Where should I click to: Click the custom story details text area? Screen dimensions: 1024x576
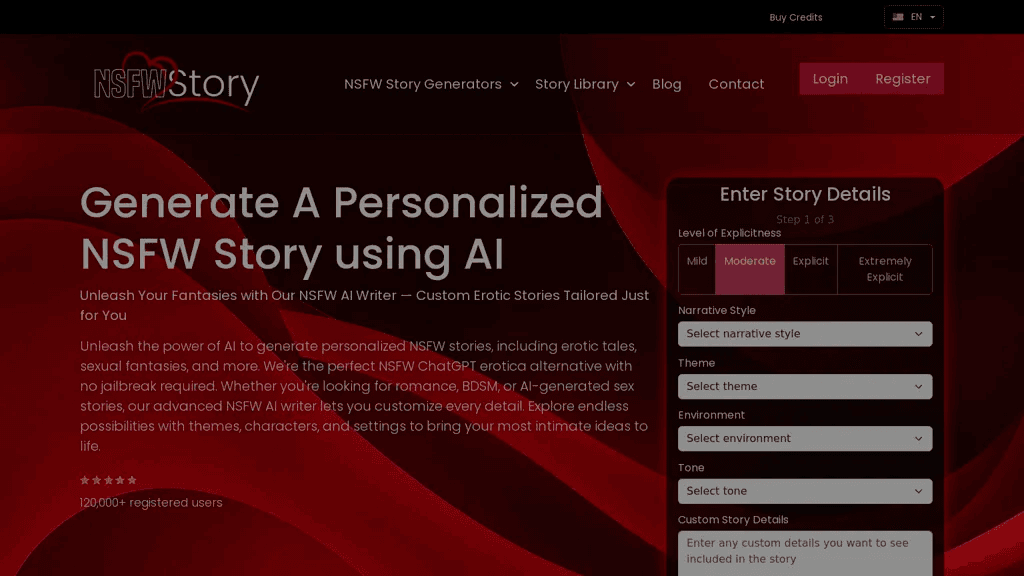[805, 553]
